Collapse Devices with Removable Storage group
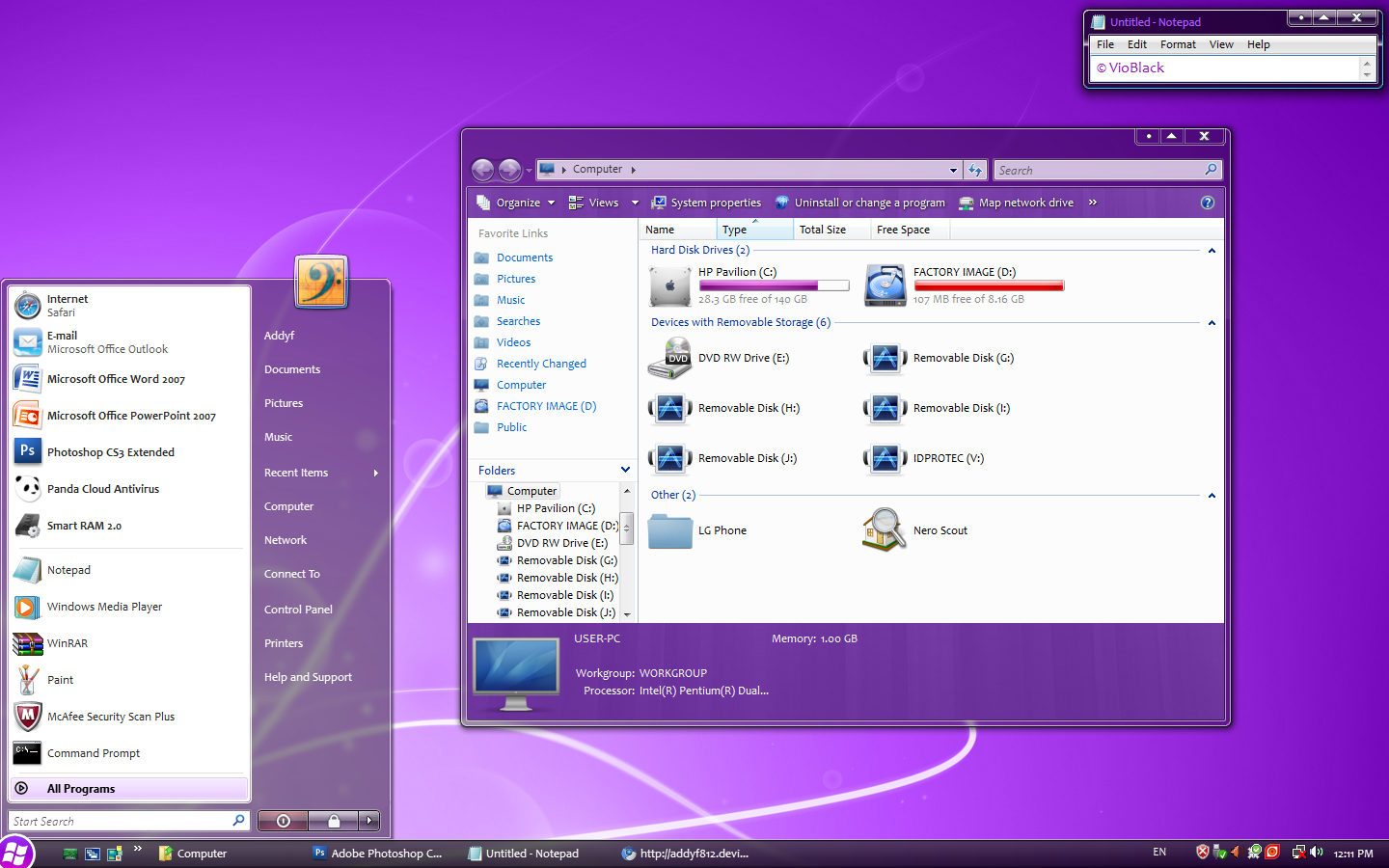 tap(1212, 323)
